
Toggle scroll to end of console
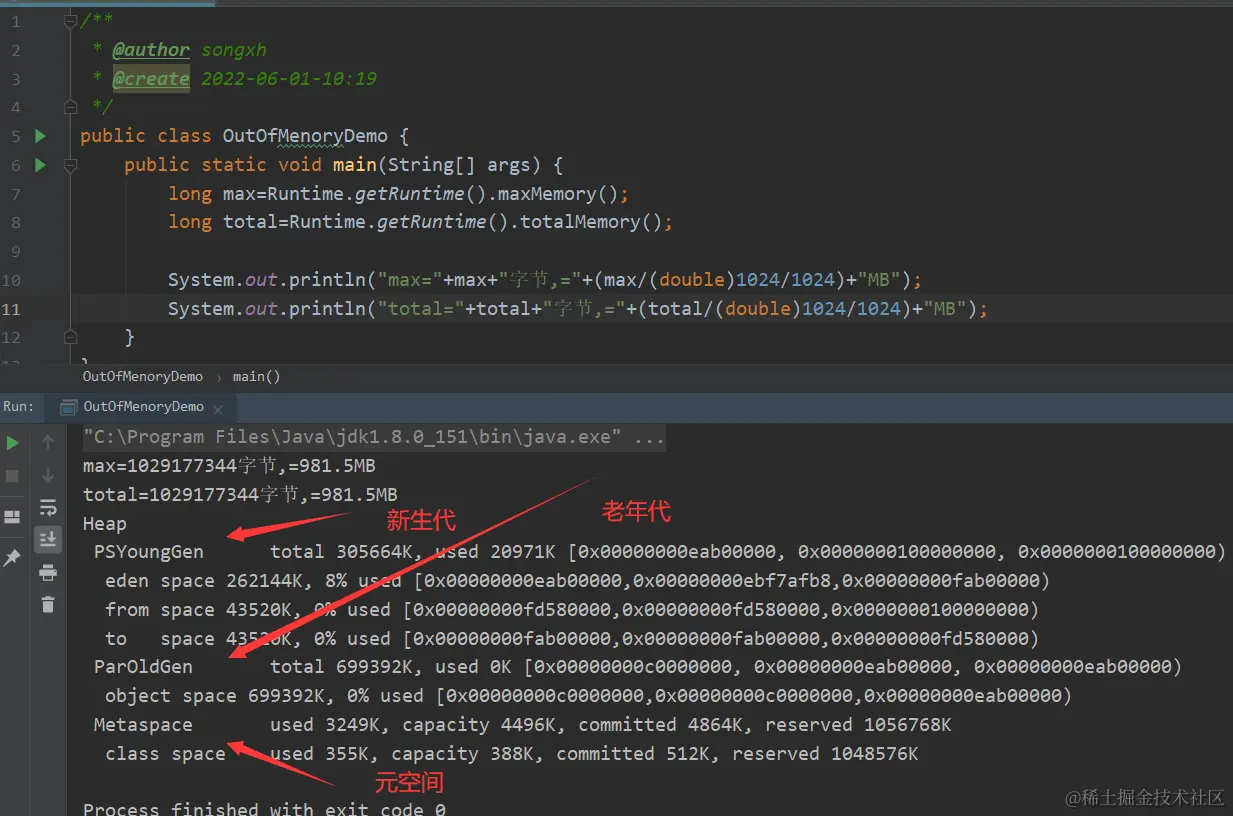pos(47,539)
